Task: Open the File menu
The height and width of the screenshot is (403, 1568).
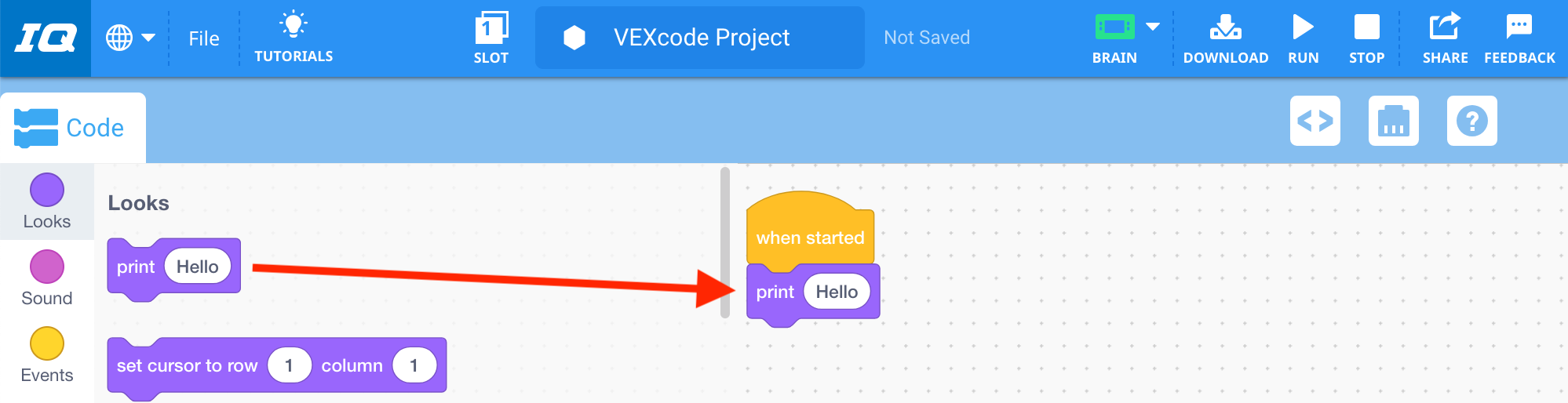Action: pyautogui.click(x=204, y=38)
